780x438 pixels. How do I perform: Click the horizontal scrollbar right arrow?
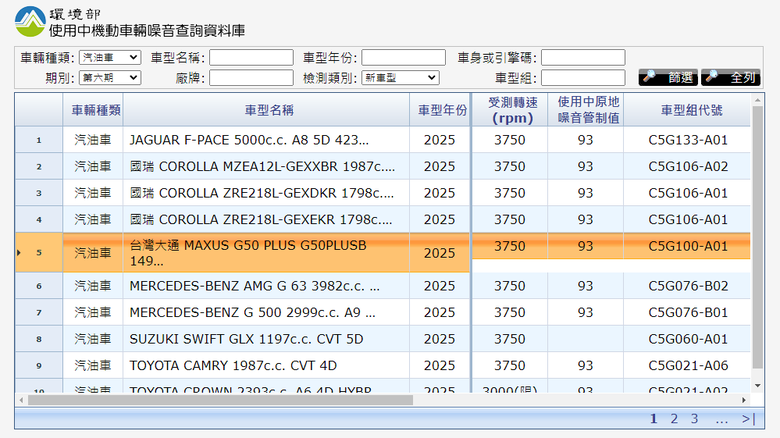click(744, 400)
